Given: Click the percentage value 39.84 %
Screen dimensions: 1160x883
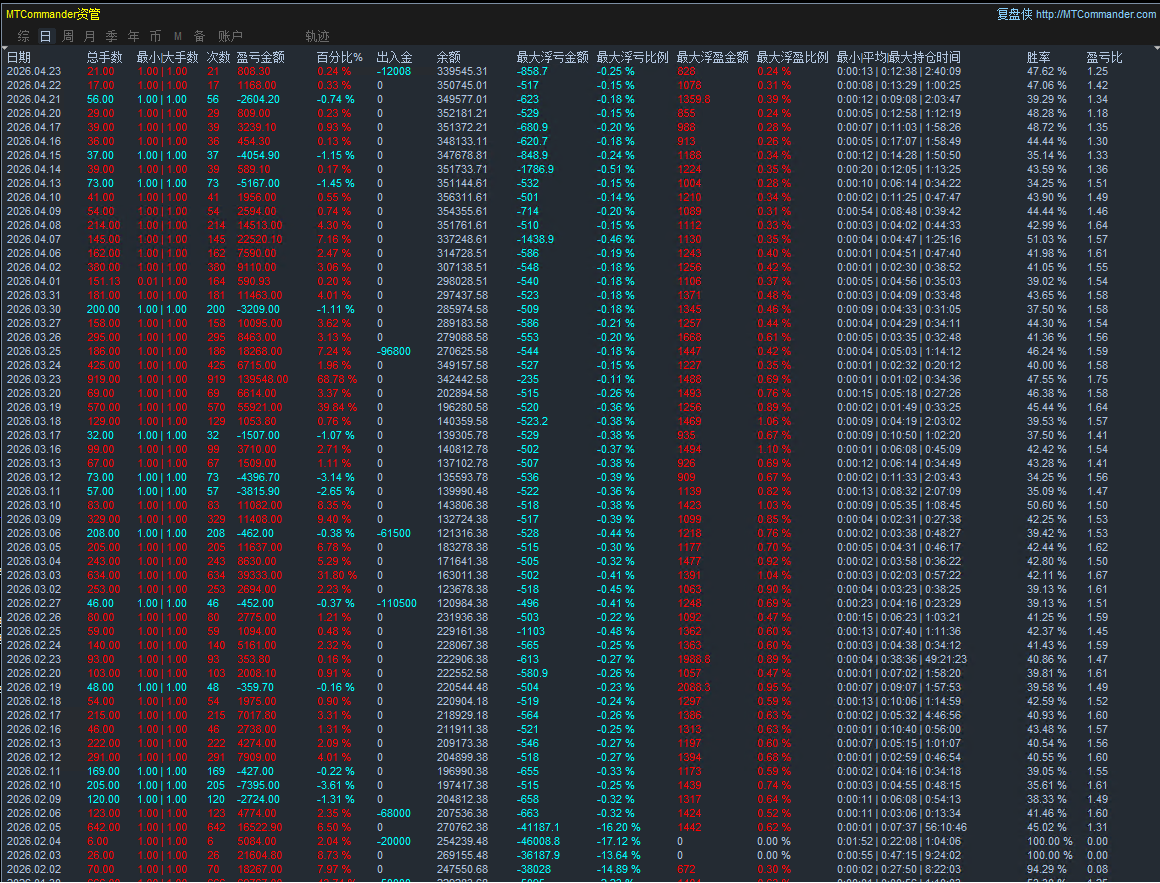Looking at the screenshot, I should coord(337,407).
